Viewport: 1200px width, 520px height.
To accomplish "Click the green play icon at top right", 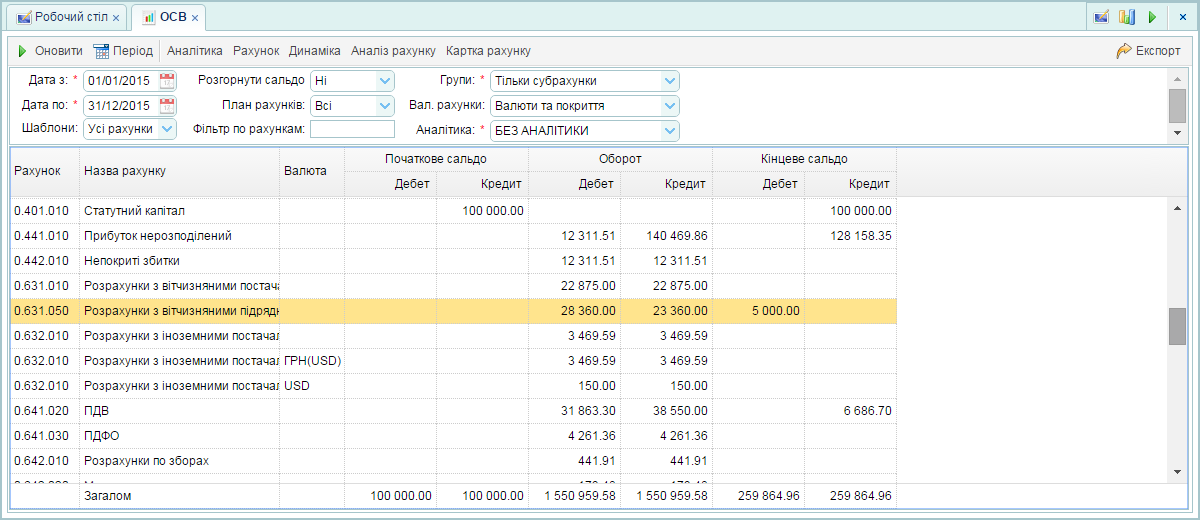I will tap(1152, 17).
